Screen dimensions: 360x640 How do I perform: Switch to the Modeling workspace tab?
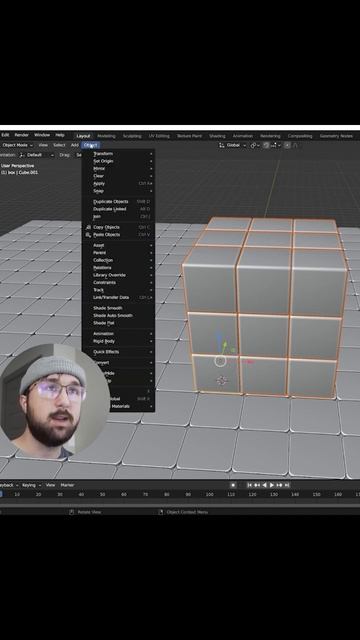coord(106,136)
